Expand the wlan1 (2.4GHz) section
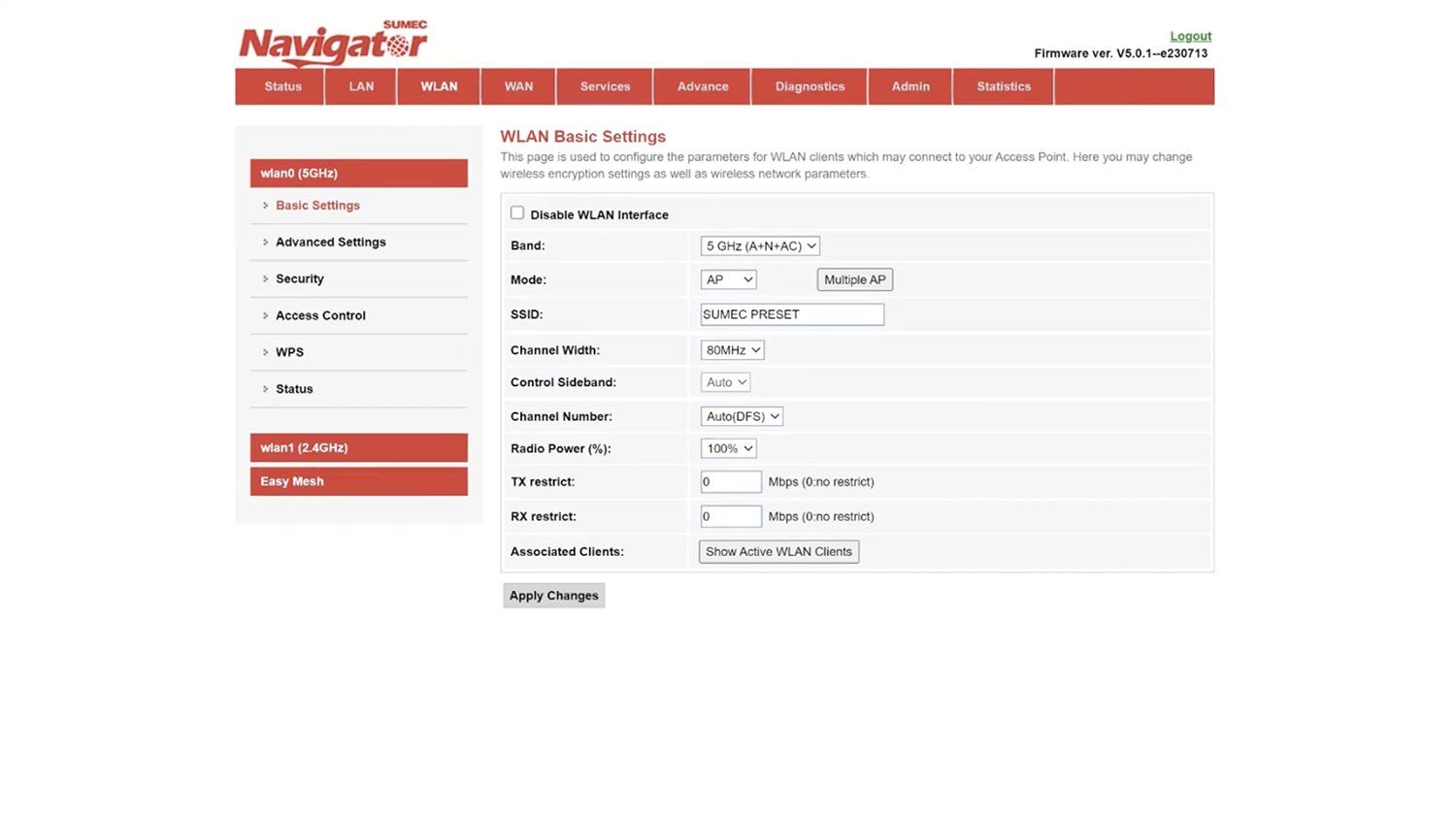 pyautogui.click(x=358, y=448)
